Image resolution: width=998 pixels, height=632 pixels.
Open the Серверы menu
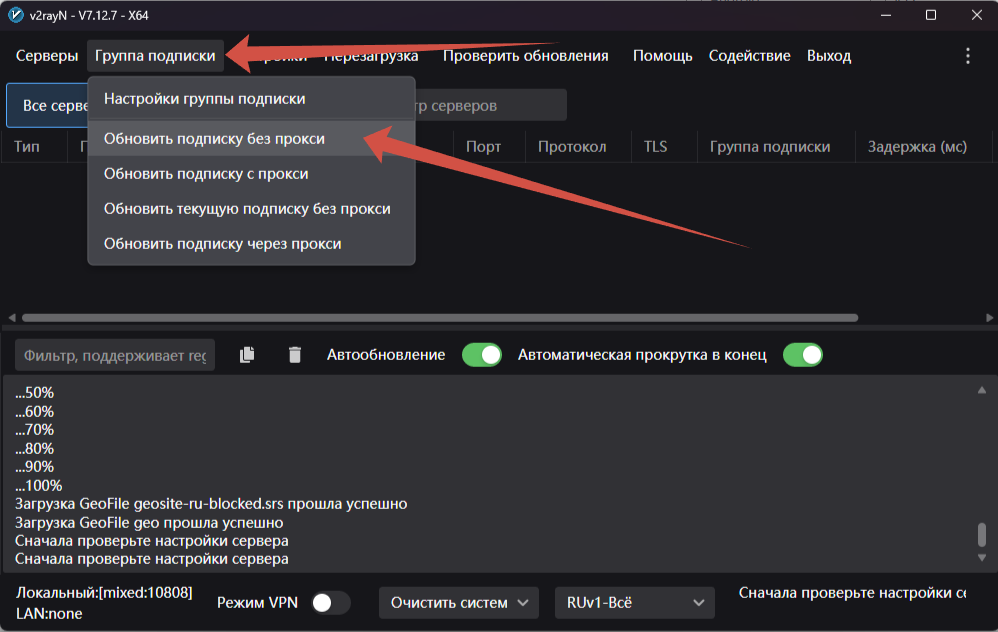[x=46, y=56]
